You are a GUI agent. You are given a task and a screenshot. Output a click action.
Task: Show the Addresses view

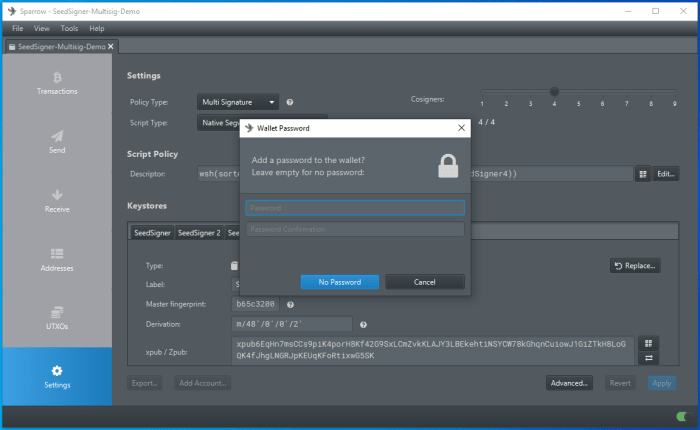57,259
